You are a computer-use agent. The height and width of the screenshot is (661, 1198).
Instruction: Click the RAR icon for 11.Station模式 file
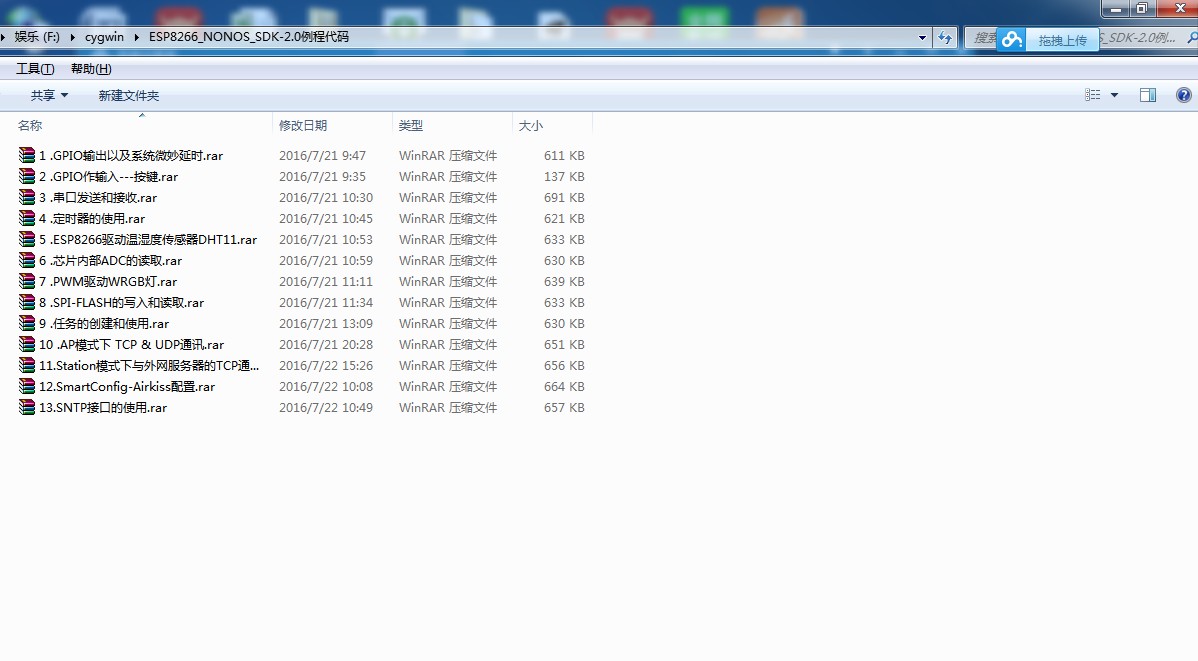tap(28, 365)
